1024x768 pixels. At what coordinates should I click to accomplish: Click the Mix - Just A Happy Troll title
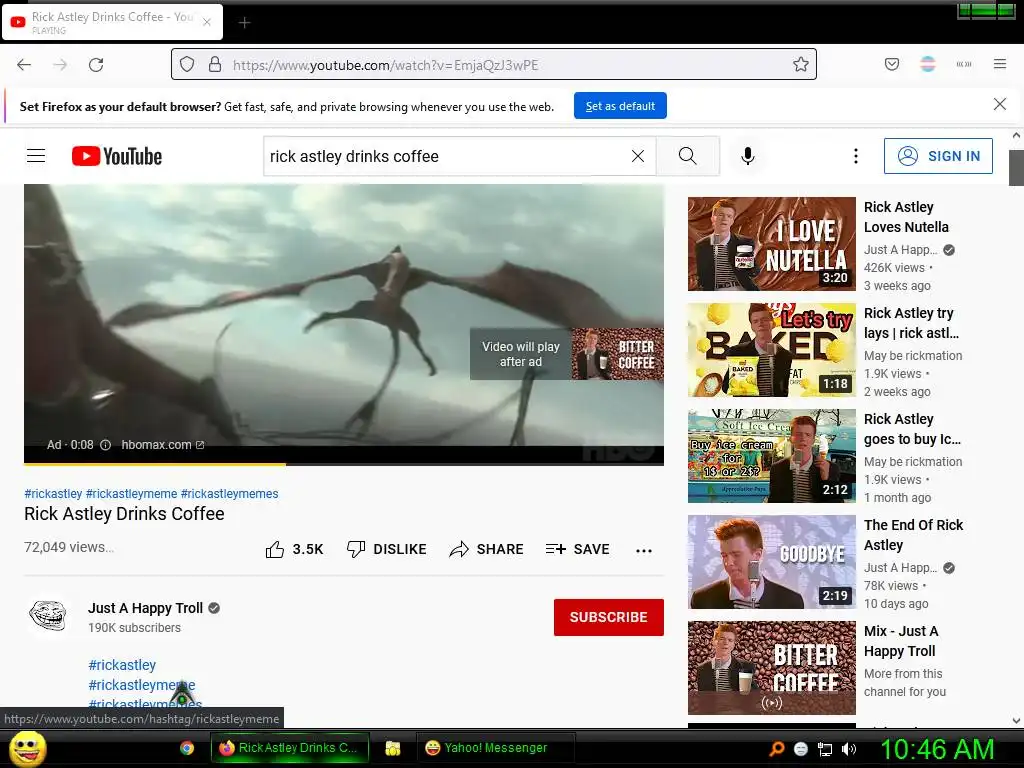(x=901, y=641)
